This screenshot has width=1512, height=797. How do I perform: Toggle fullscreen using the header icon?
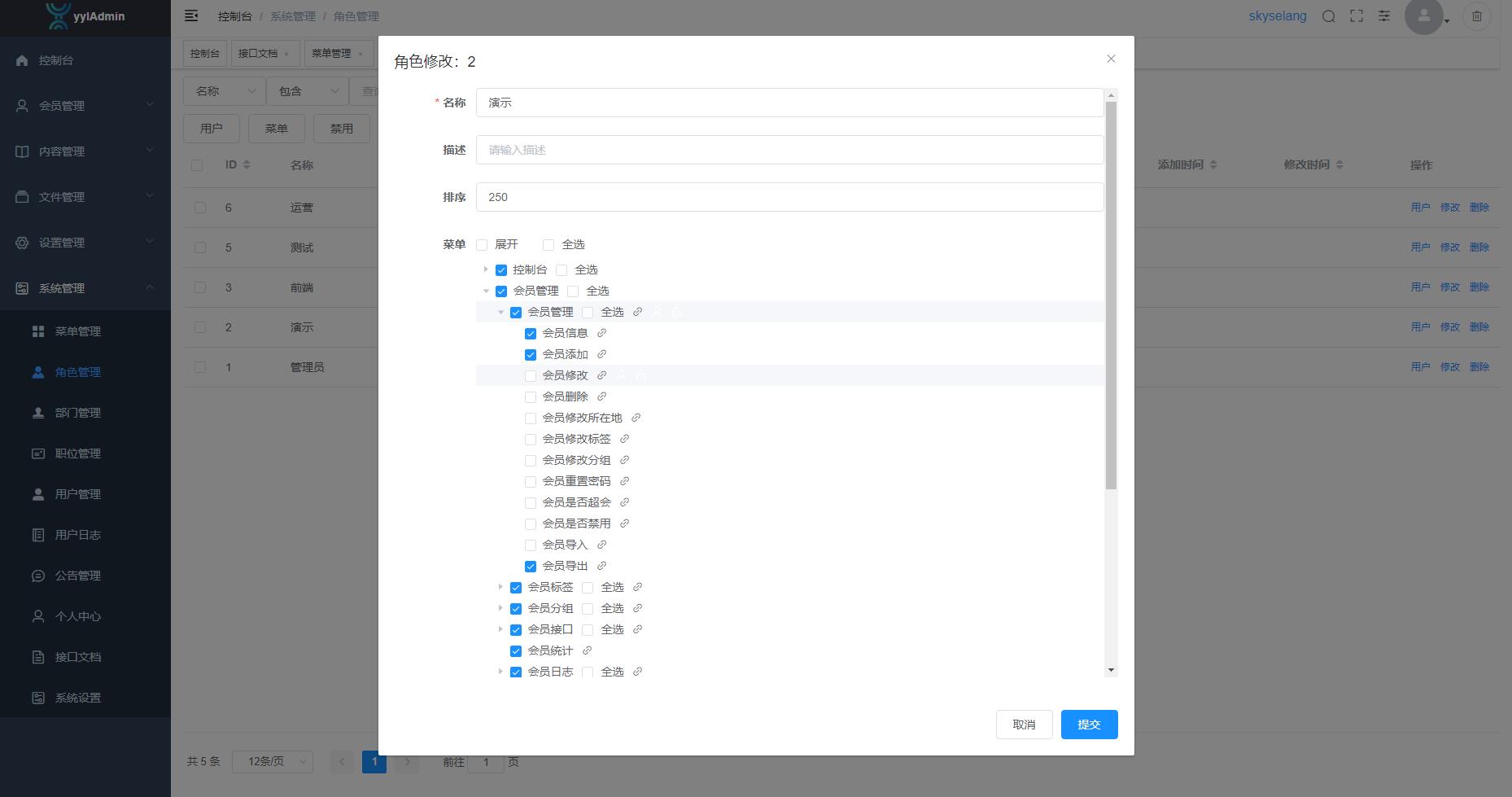click(1357, 16)
